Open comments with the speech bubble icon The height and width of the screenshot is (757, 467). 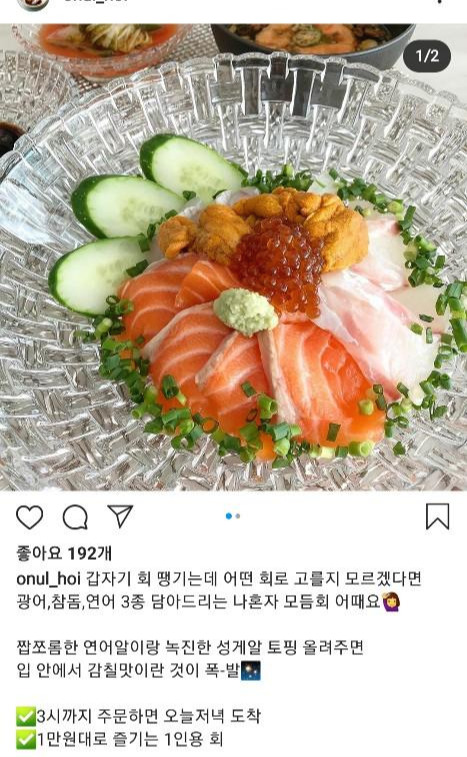75,518
